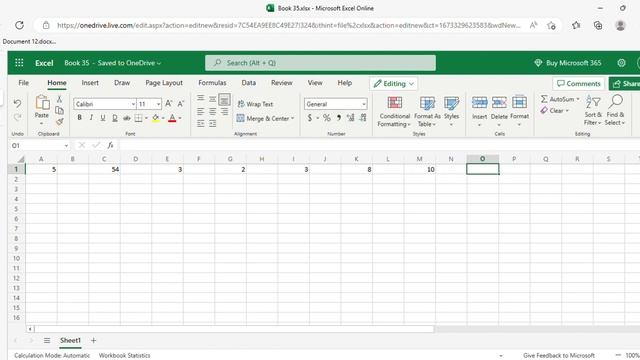Center text horizontally
This screenshot has width=640, height=360.
[213, 111]
